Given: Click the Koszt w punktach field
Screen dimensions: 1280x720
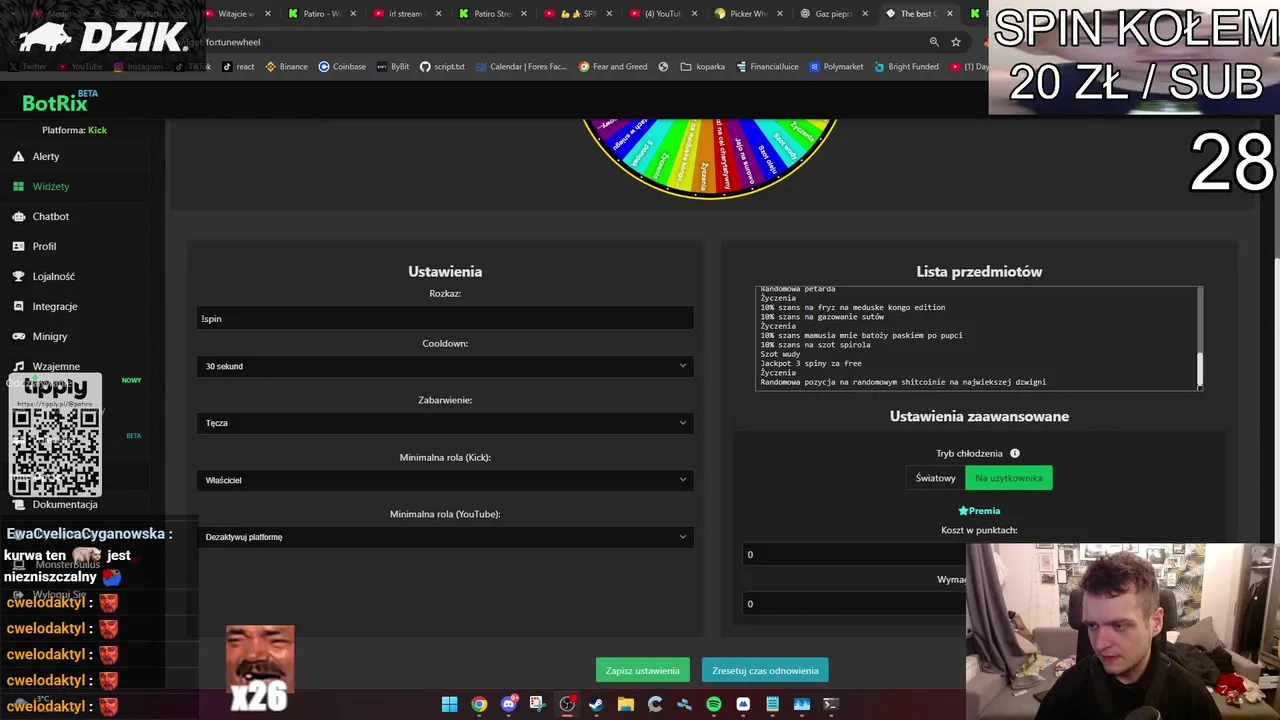Looking at the screenshot, I should click(x=854, y=554).
